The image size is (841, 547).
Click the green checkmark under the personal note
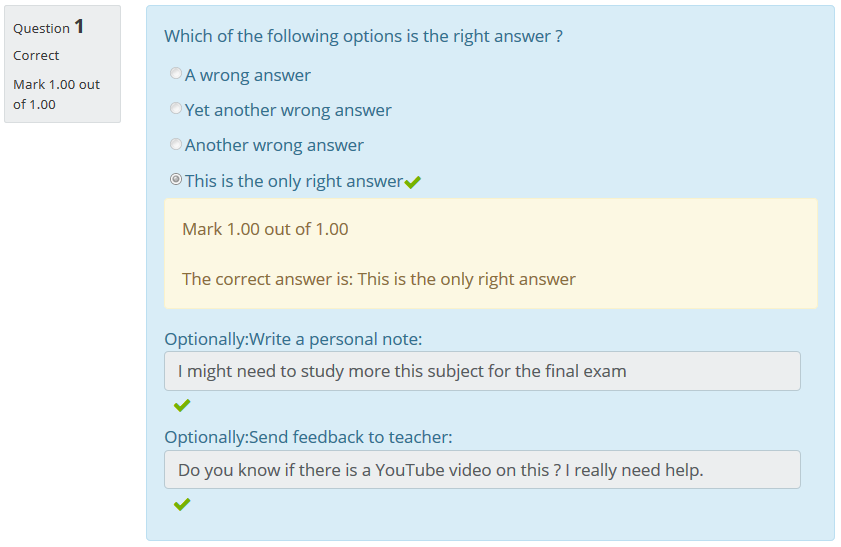click(181, 406)
